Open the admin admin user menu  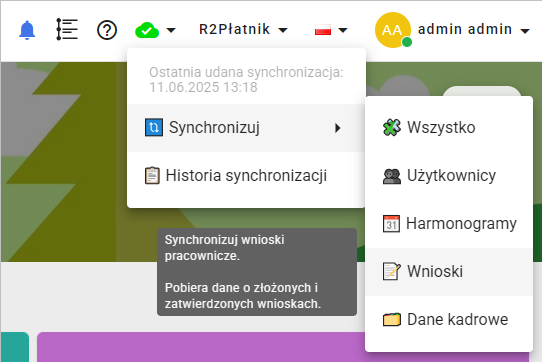tap(465, 29)
